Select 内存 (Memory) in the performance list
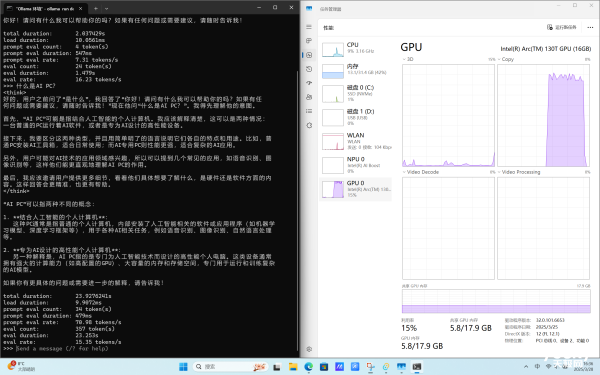 (x=356, y=70)
